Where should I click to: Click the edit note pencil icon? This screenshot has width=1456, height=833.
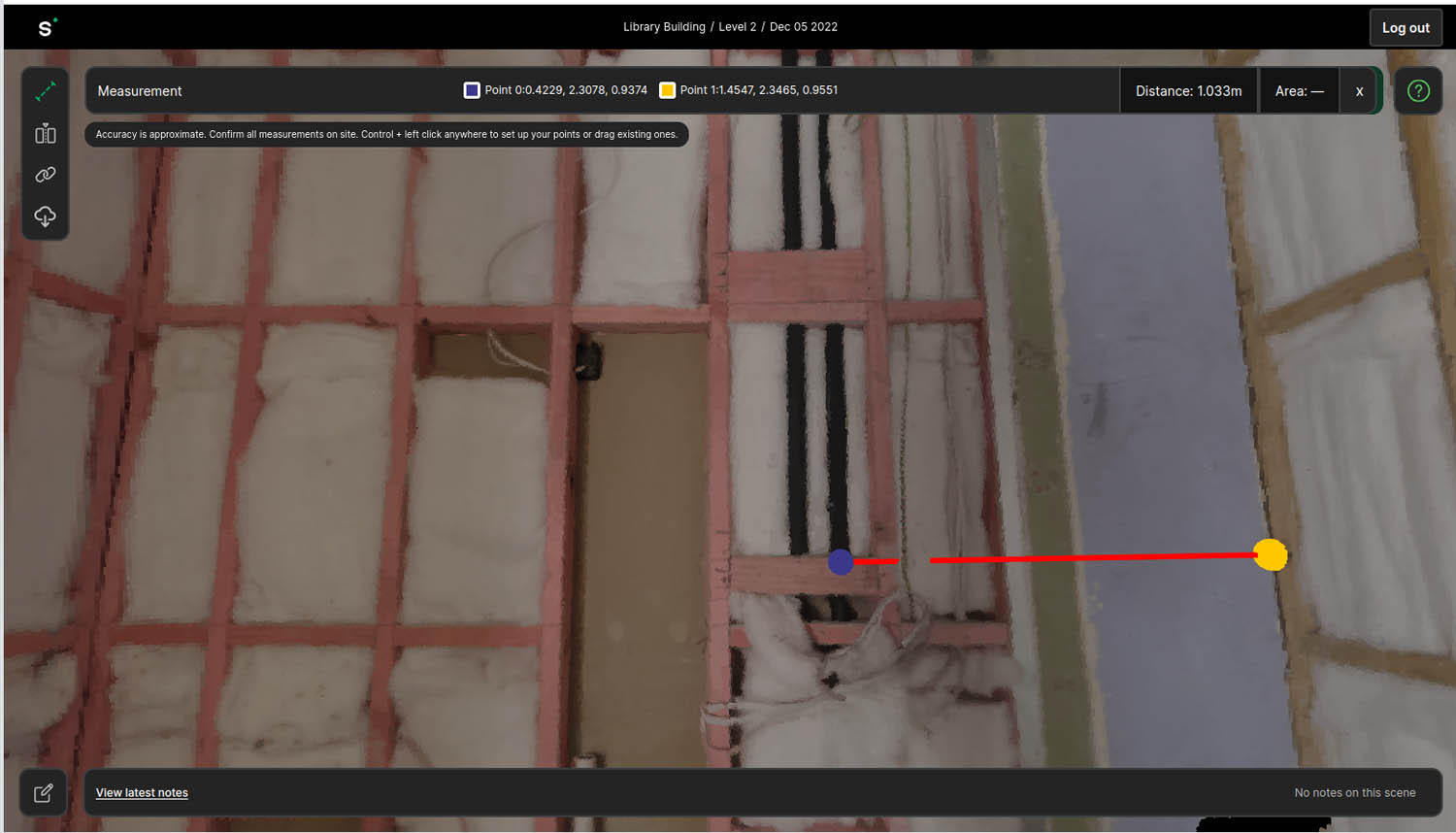click(x=44, y=793)
